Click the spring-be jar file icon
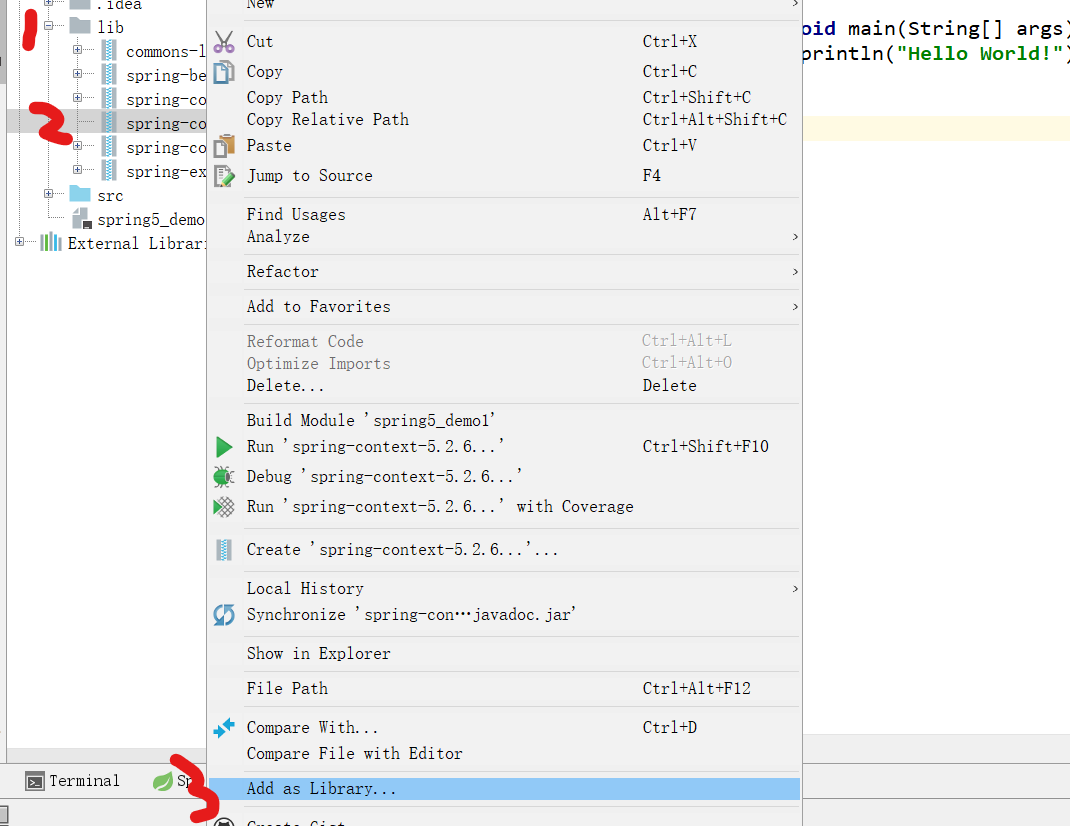Image resolution: width=1070 pixels, height=826 pixels. 109,74
